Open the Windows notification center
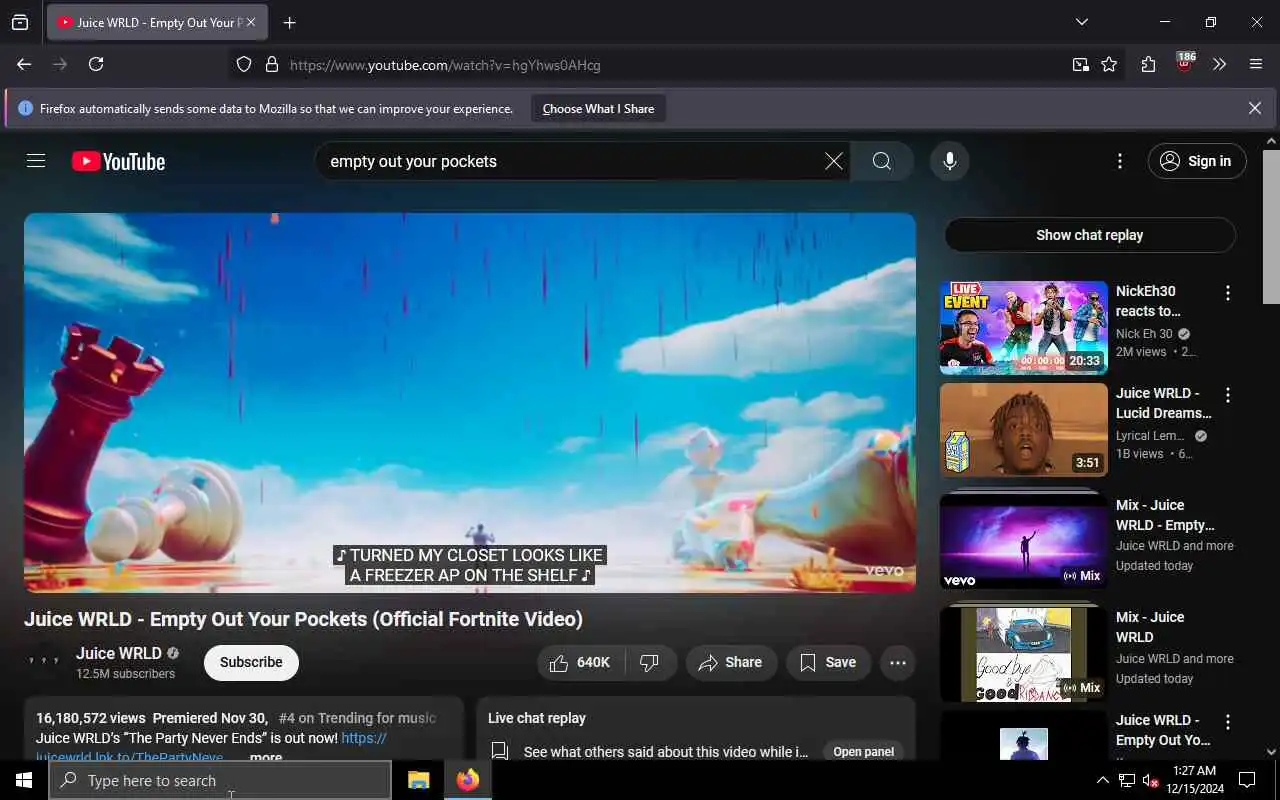1280x800 pixels. pyautogui.click(x=1247, y=780)
